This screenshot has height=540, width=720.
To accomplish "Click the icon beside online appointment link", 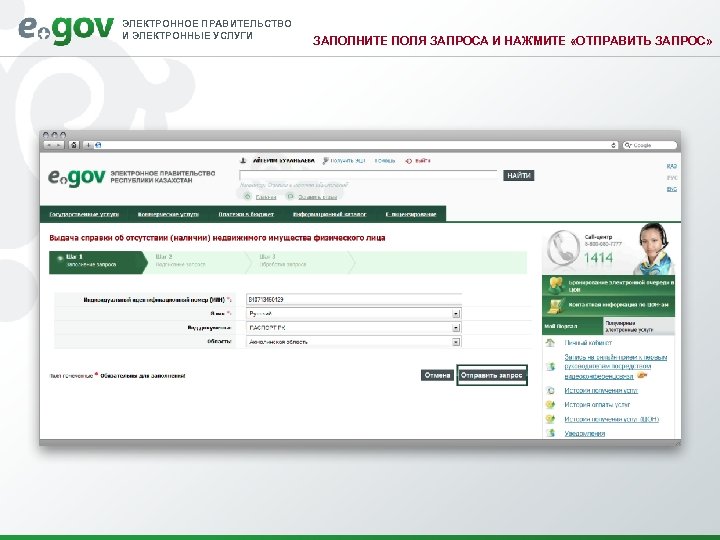I will 550,366.
